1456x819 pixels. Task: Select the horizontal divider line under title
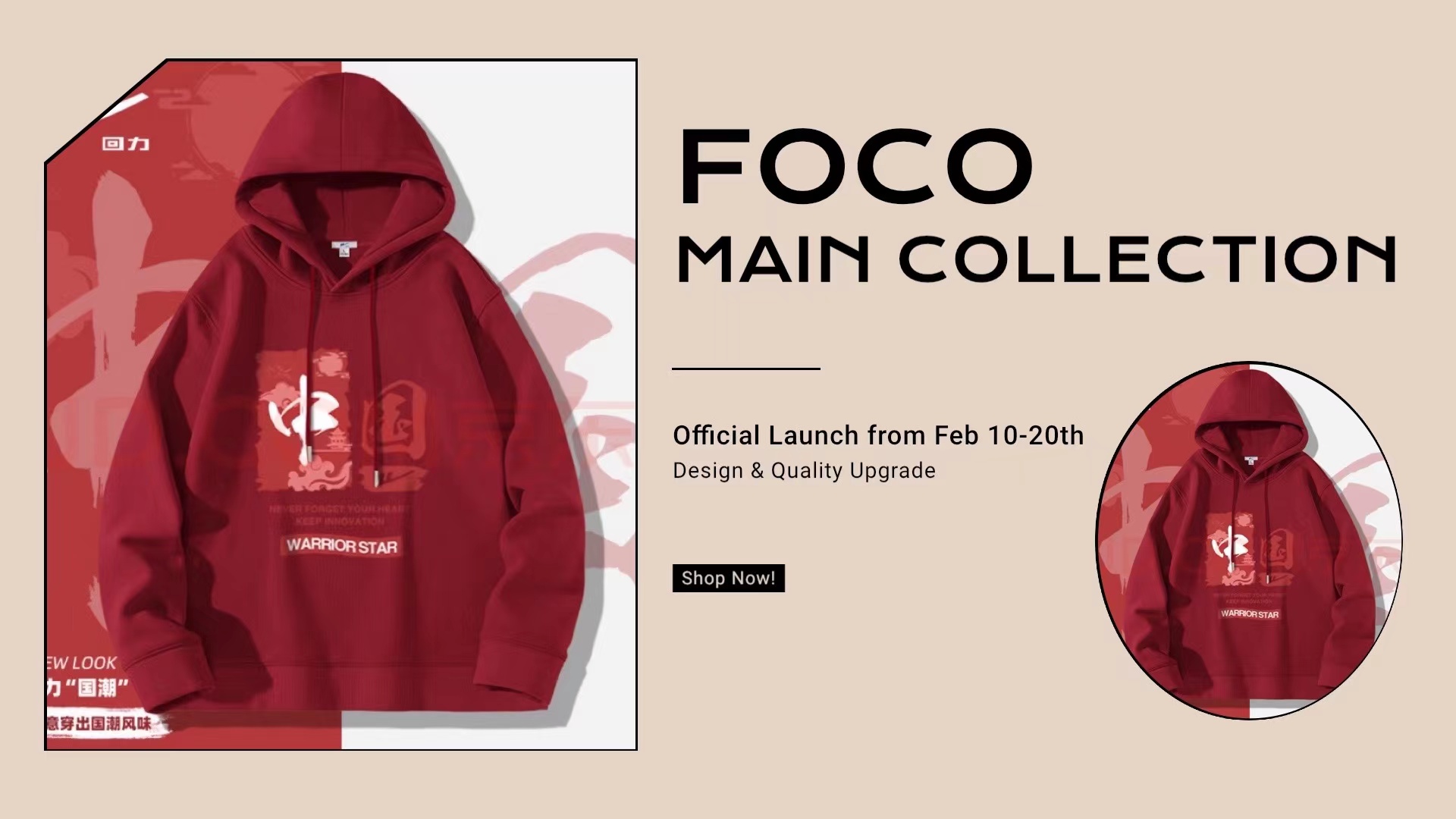point(746,369)
